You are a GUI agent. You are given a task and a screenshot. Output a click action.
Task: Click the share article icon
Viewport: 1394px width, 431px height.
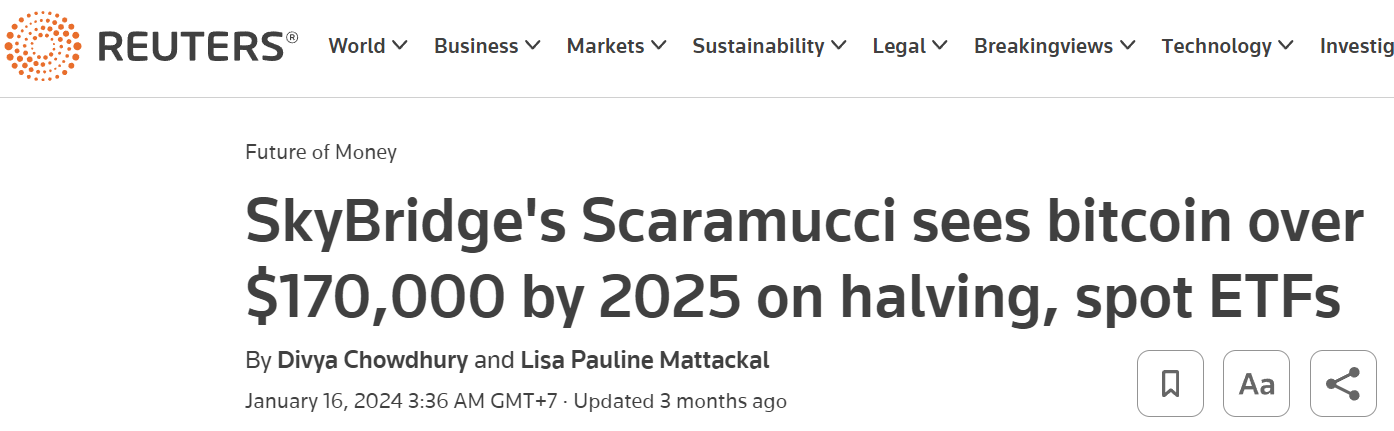tap(1342, 383)
